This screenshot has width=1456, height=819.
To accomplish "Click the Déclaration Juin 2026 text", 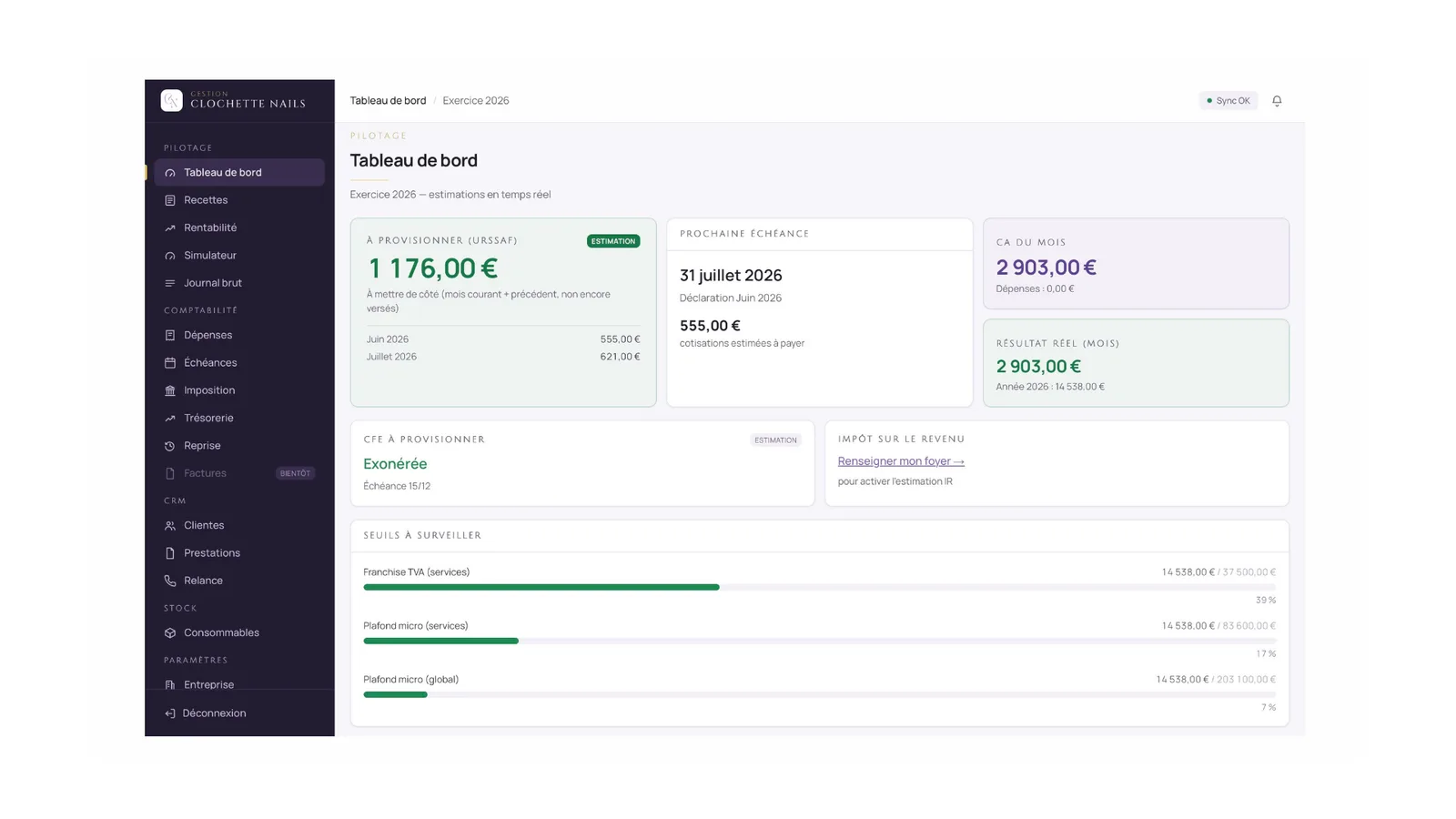I will 731,298.
